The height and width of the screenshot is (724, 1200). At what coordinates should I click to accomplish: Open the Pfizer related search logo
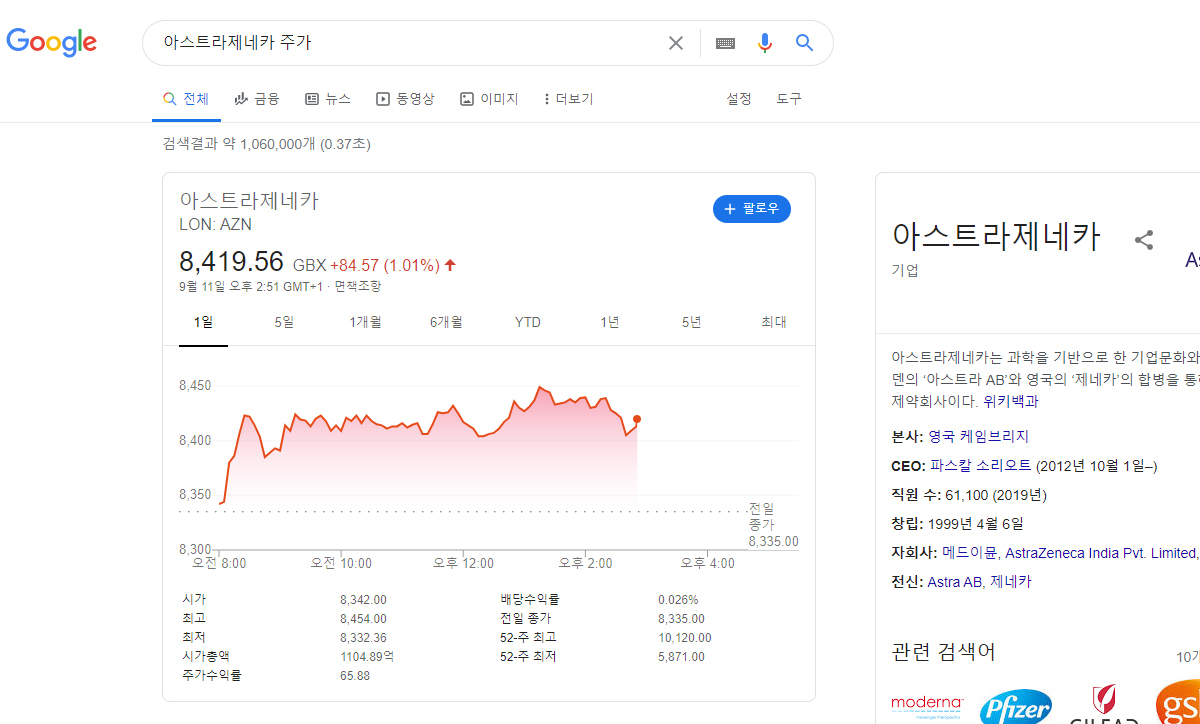[1015, 706]
